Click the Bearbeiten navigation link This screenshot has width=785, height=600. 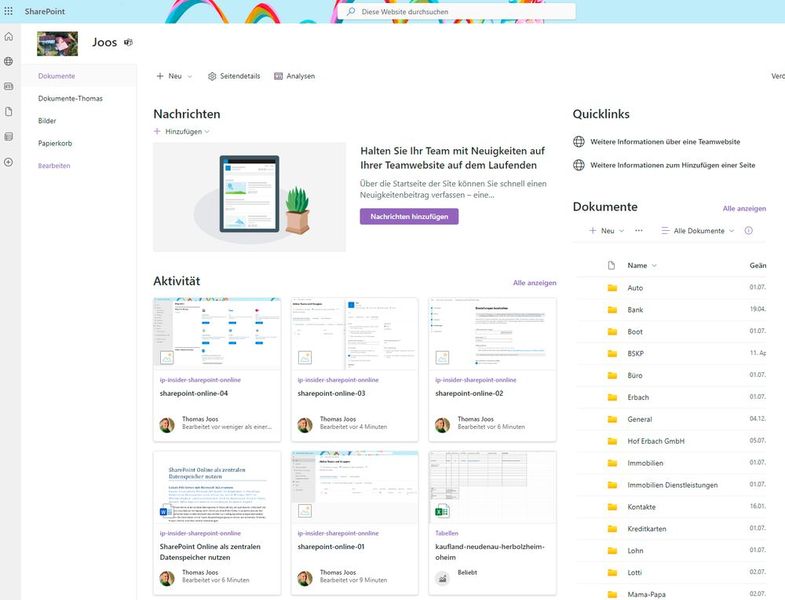point(54,166)
